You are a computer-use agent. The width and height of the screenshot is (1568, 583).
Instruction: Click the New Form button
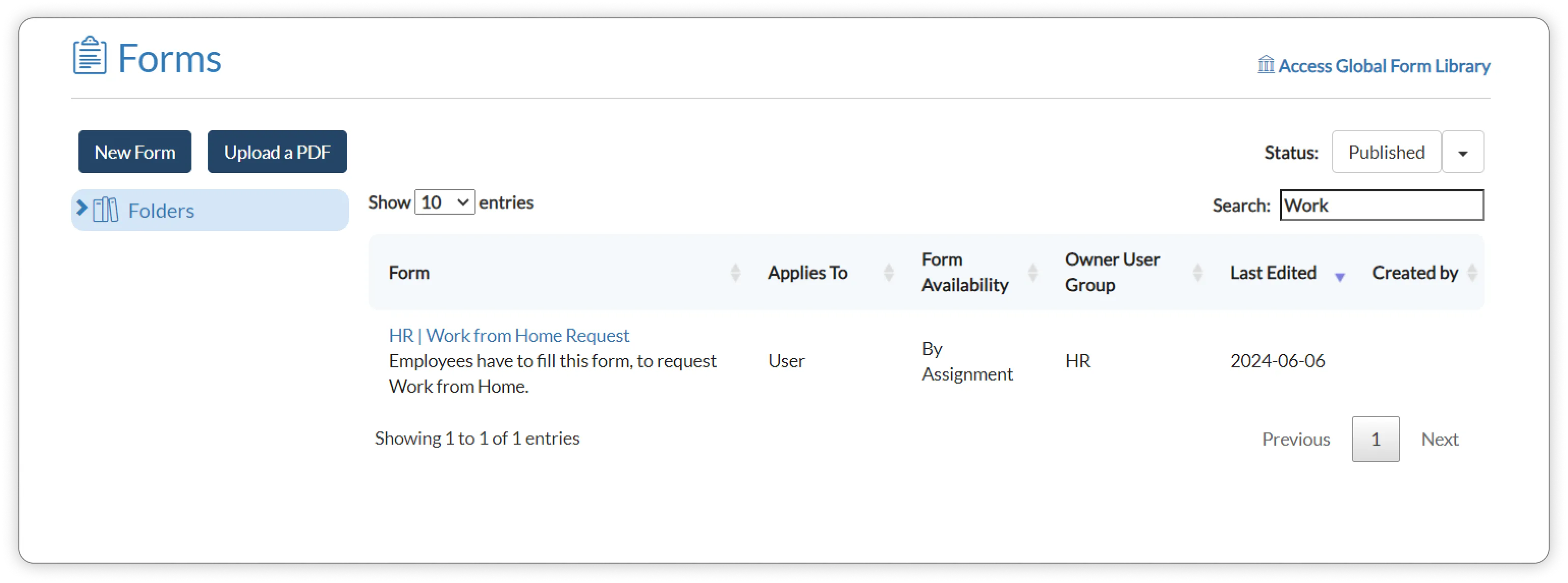(134, 152)
